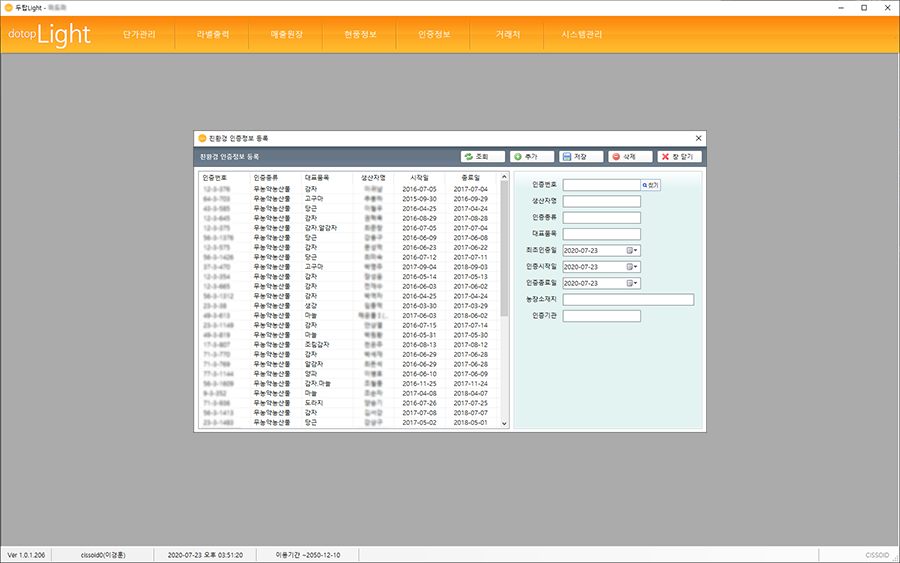Click the 농장소재지 input field
The height and width of the screenshot is (563, 900).
(x=628, y=299)
